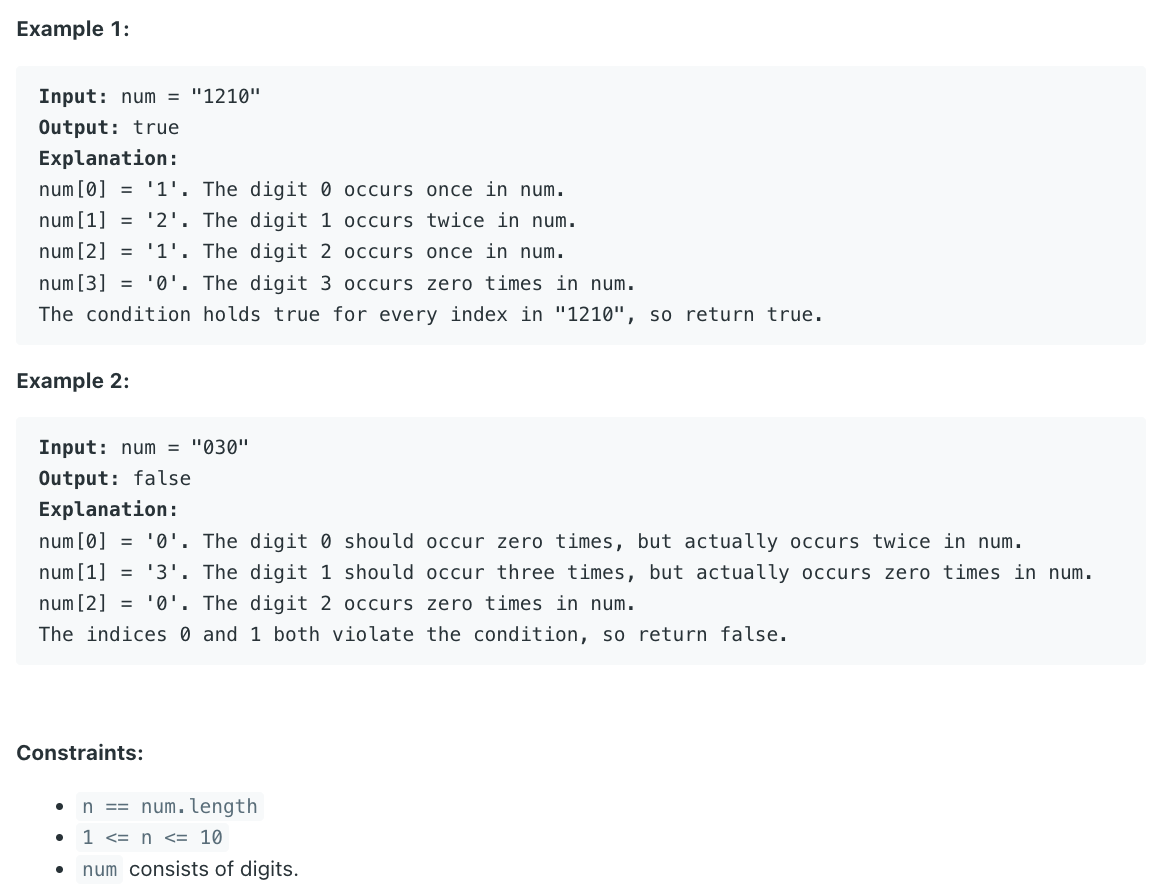Select the input line num = "1210"

[150, 96]
